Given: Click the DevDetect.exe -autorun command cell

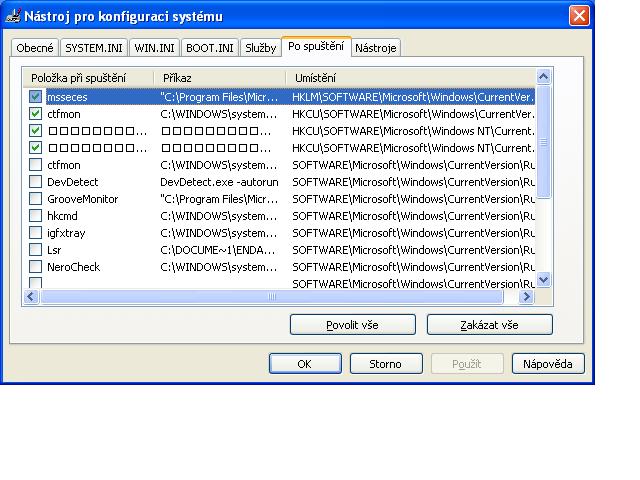Looking at the screenshot, I should 219,182.
